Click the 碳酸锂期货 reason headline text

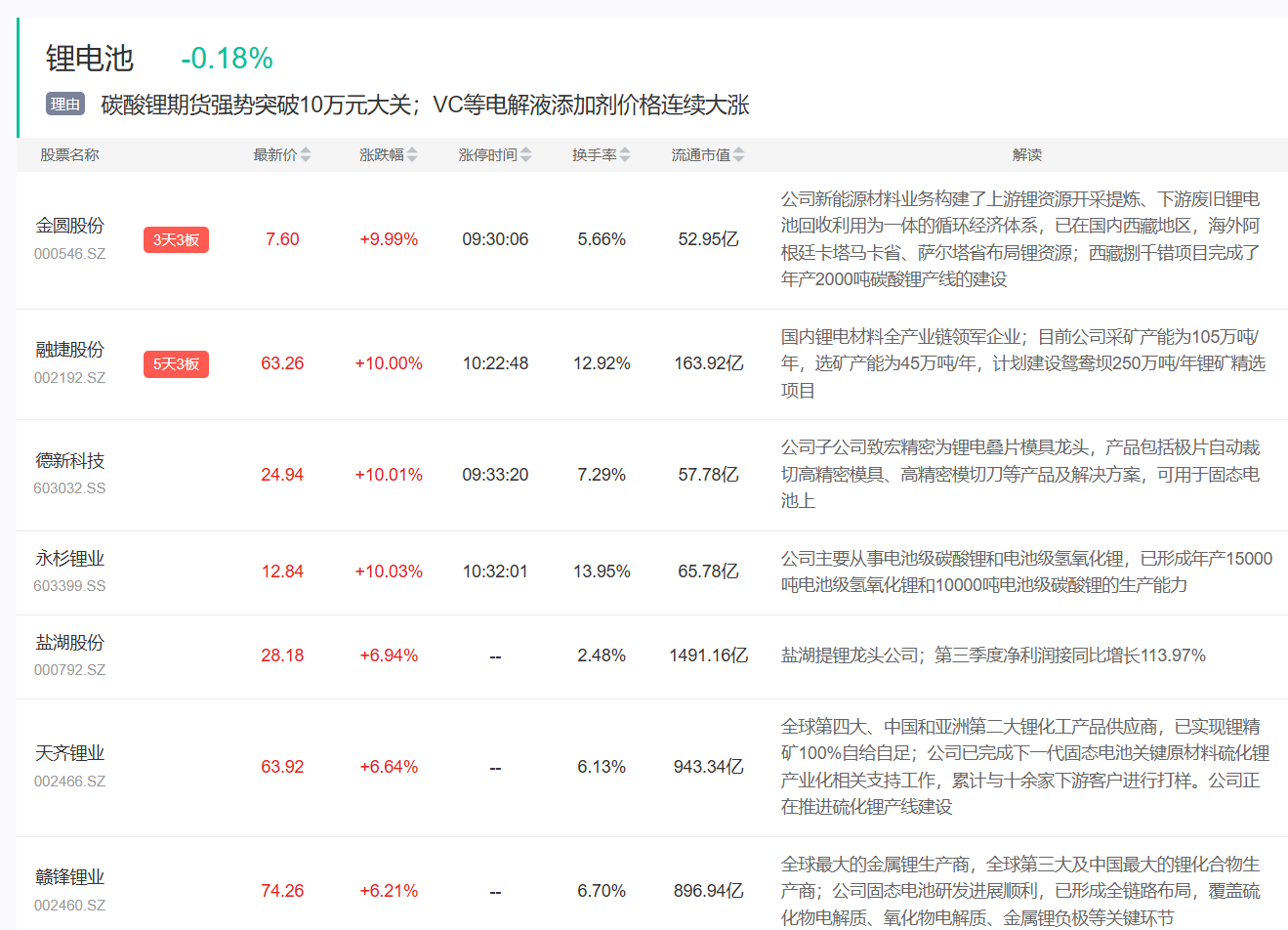pyautogui.click(x=425, y=106)
